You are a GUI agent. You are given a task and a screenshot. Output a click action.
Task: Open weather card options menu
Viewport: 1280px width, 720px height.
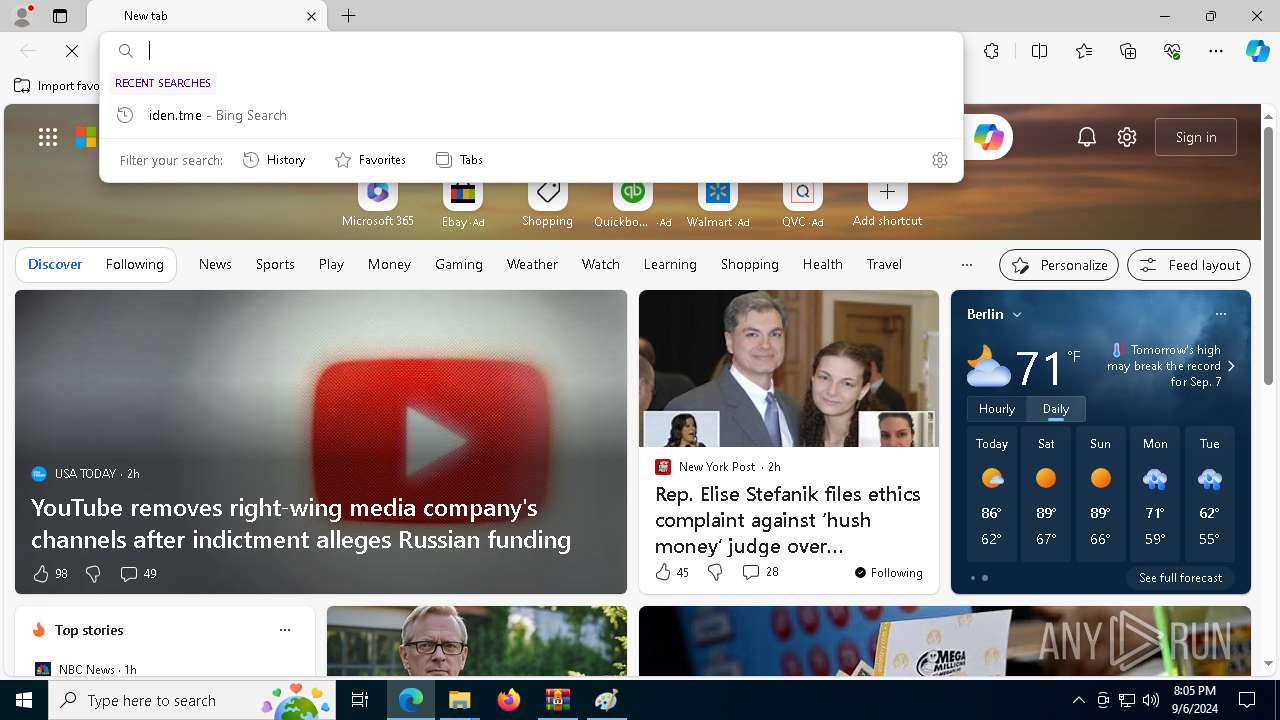pyautogui.click(x=1220, y=314)
